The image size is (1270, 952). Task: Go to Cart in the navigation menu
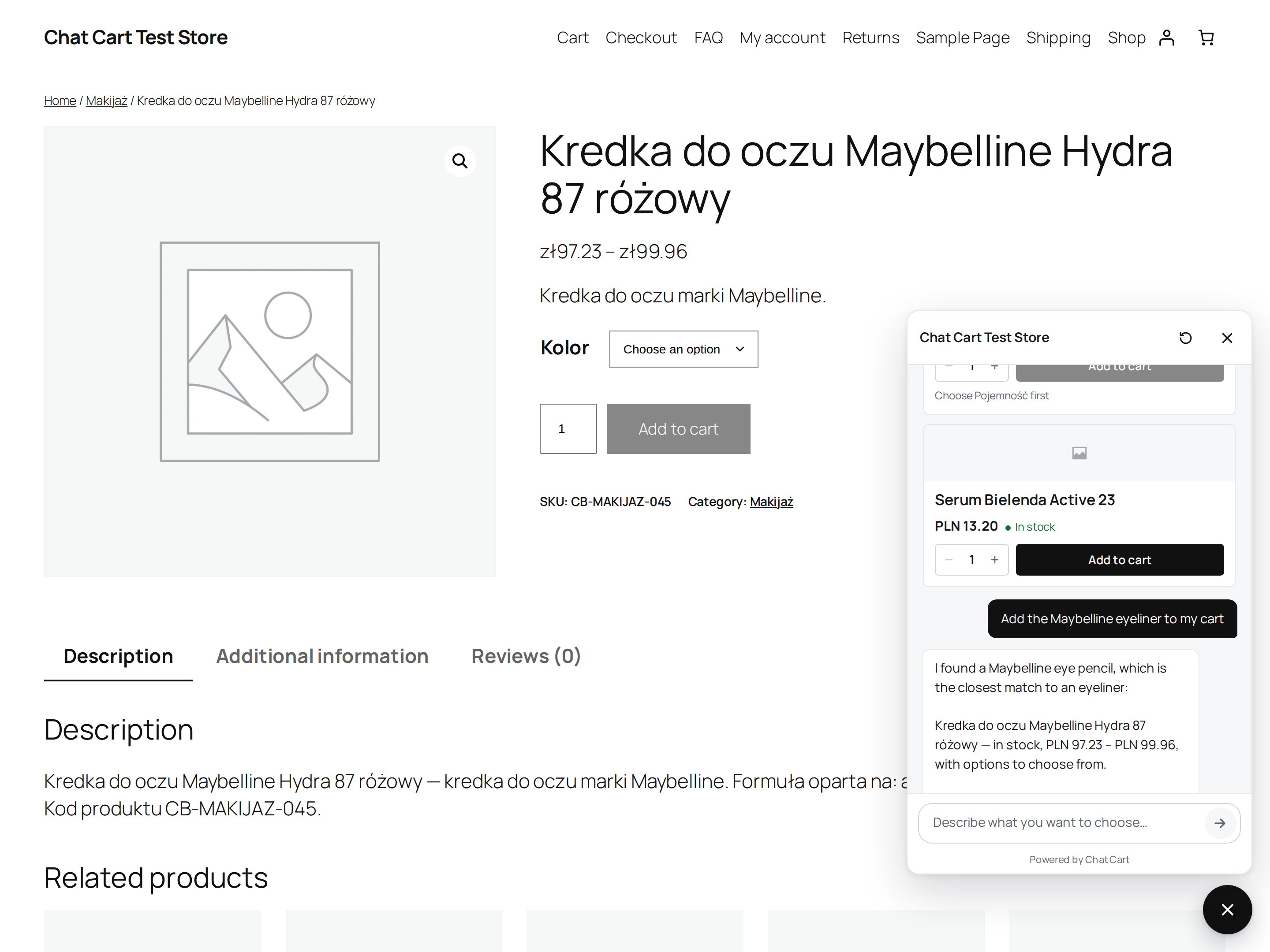point(572,38)
